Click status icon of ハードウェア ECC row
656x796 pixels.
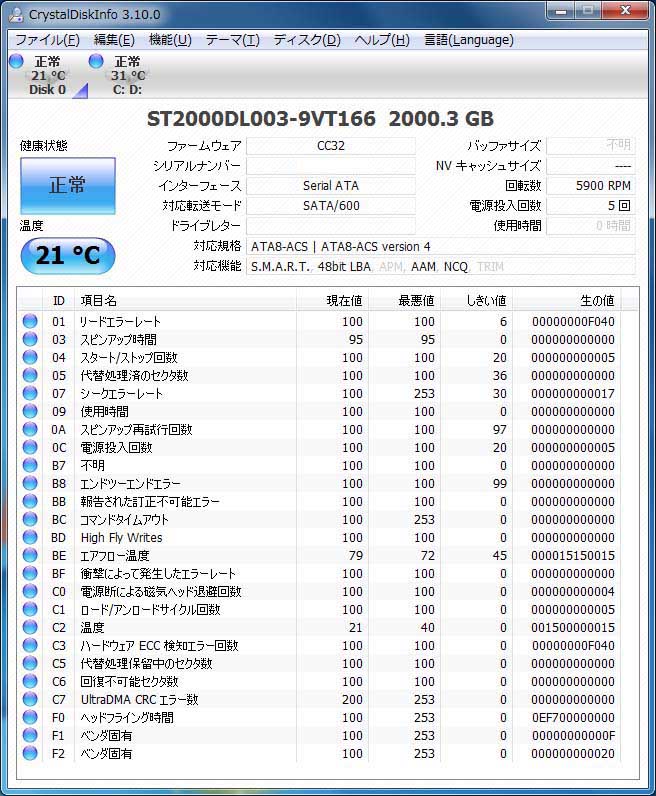(x=30, y=645)
